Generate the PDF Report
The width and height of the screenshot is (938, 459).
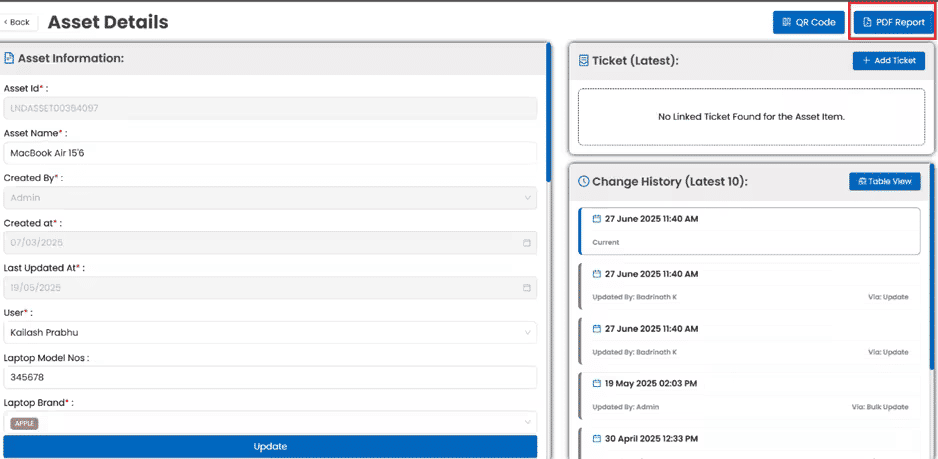pyautogui.click(x=893, y=22)
